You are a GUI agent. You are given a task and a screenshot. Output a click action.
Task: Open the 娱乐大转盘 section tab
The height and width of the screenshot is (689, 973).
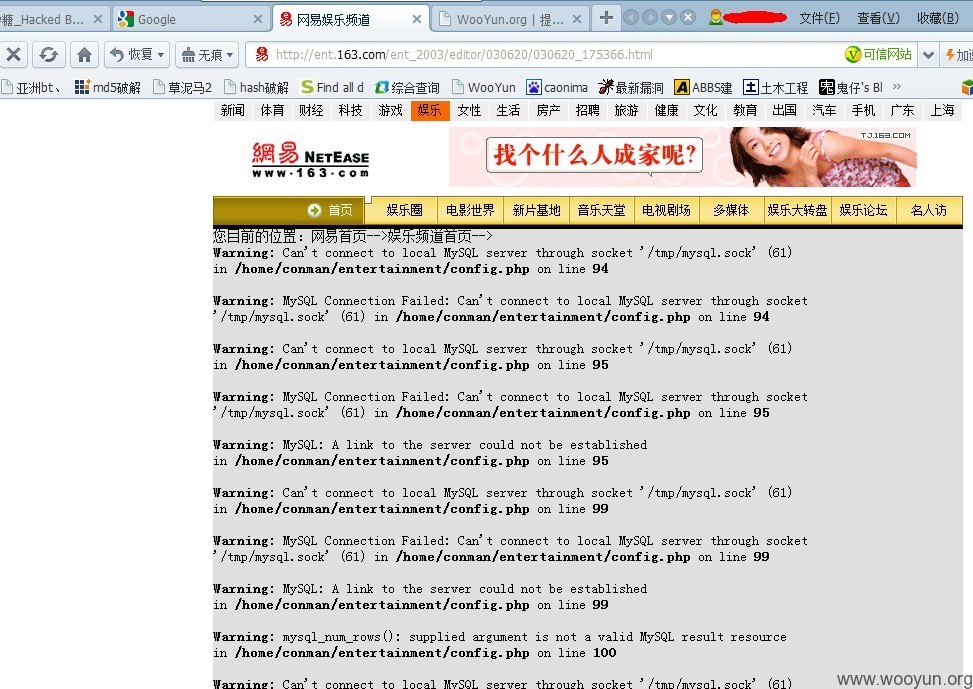(797, 210)
